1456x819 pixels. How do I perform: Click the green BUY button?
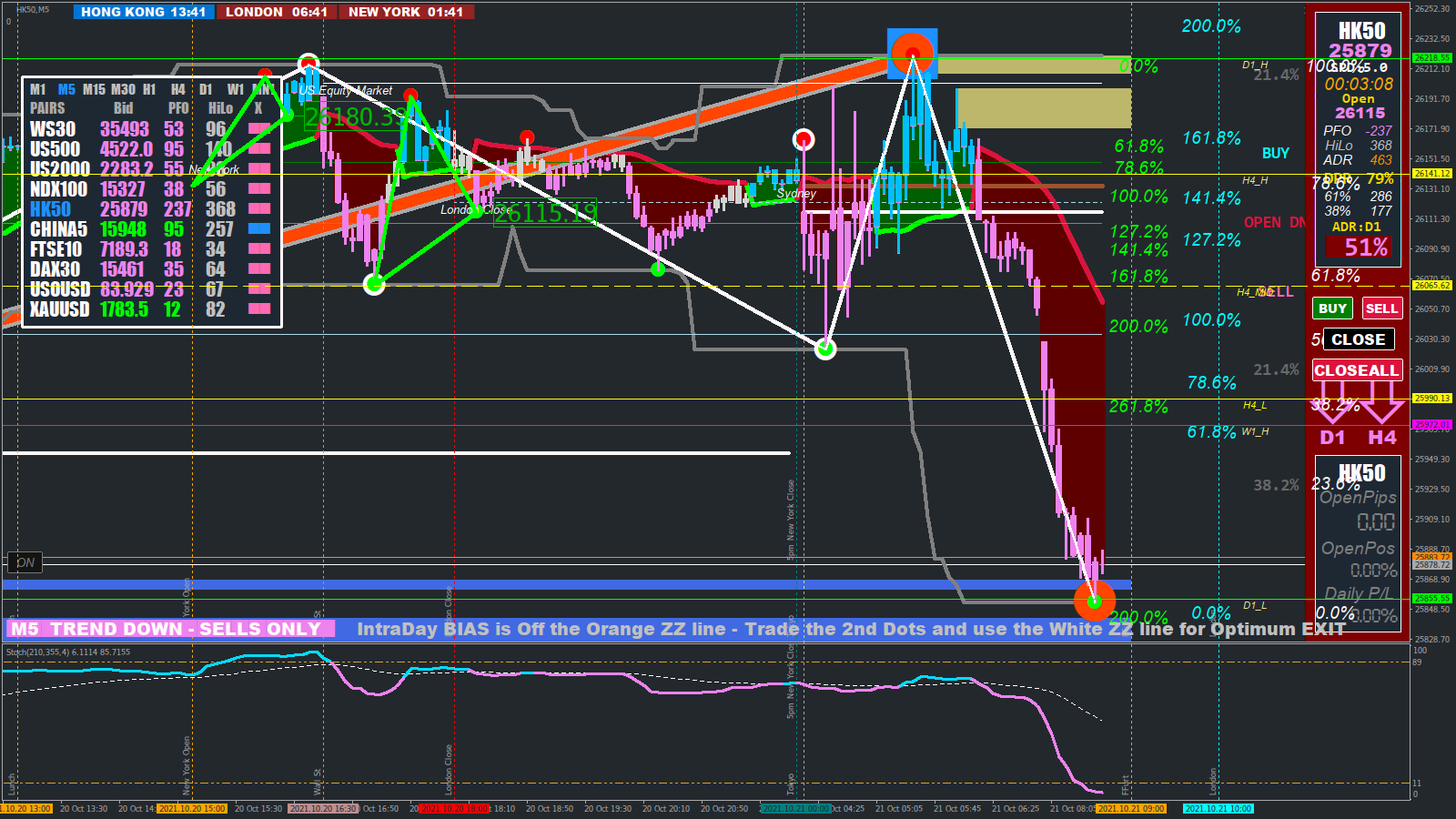[1332, 308]
